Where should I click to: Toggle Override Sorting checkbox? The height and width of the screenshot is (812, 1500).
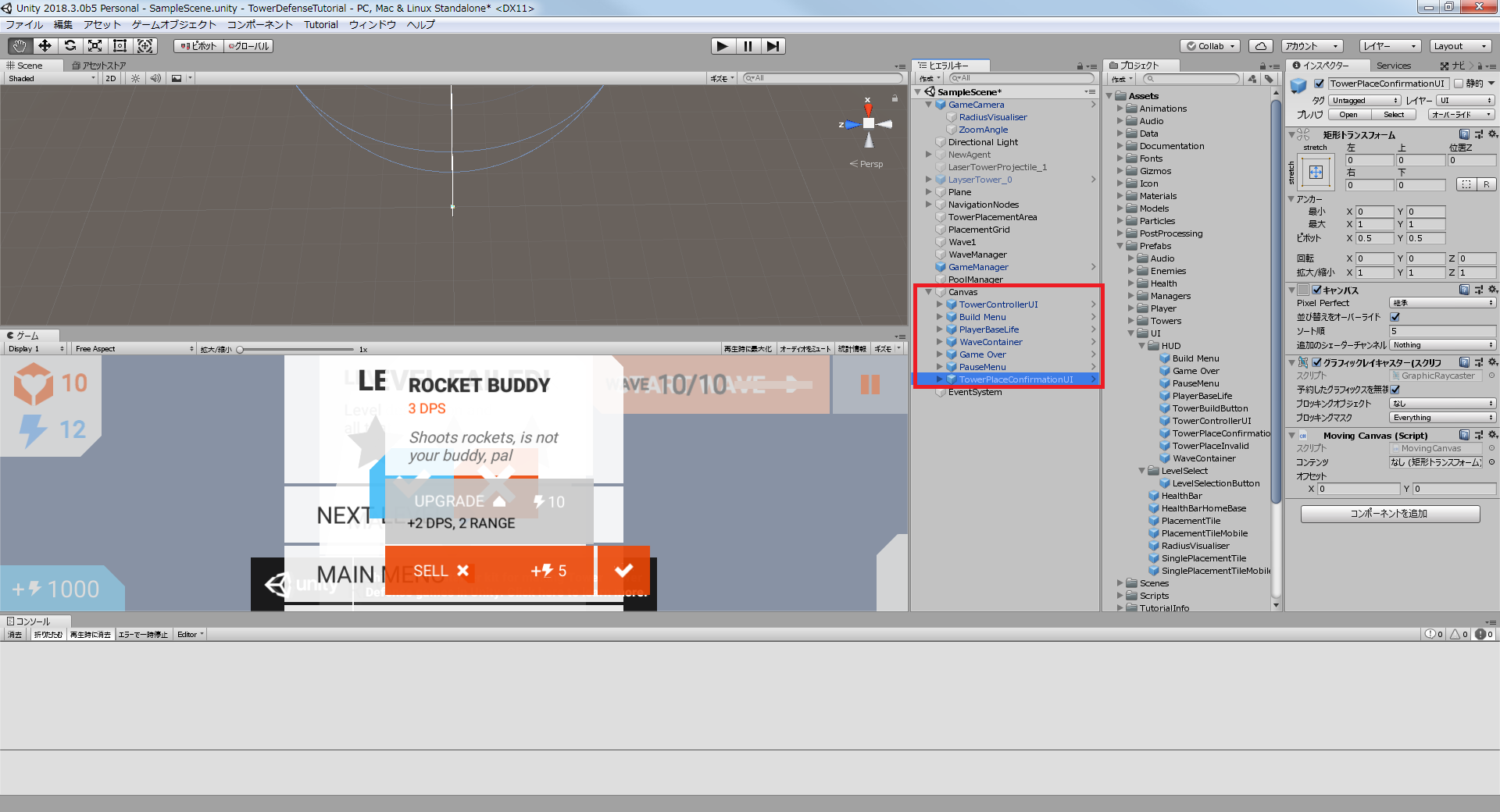(x=1395, y=317)
